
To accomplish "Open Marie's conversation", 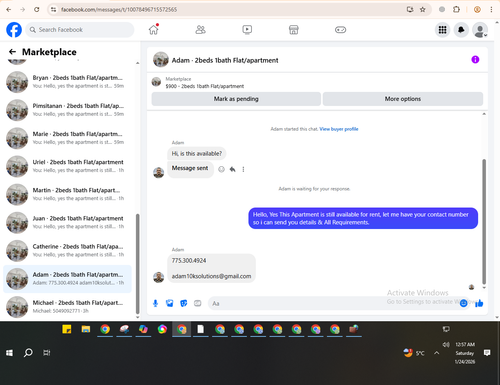I will tap(67, 138).
